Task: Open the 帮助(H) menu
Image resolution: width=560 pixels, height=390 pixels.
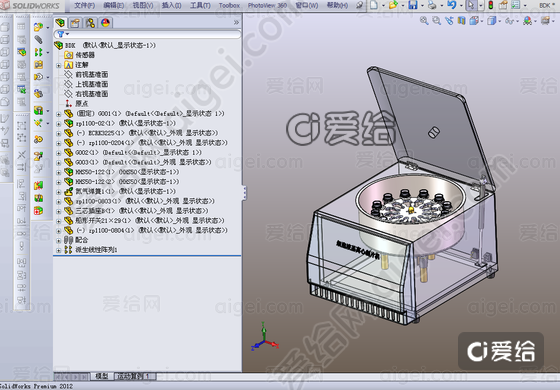Action: [337, 5]
